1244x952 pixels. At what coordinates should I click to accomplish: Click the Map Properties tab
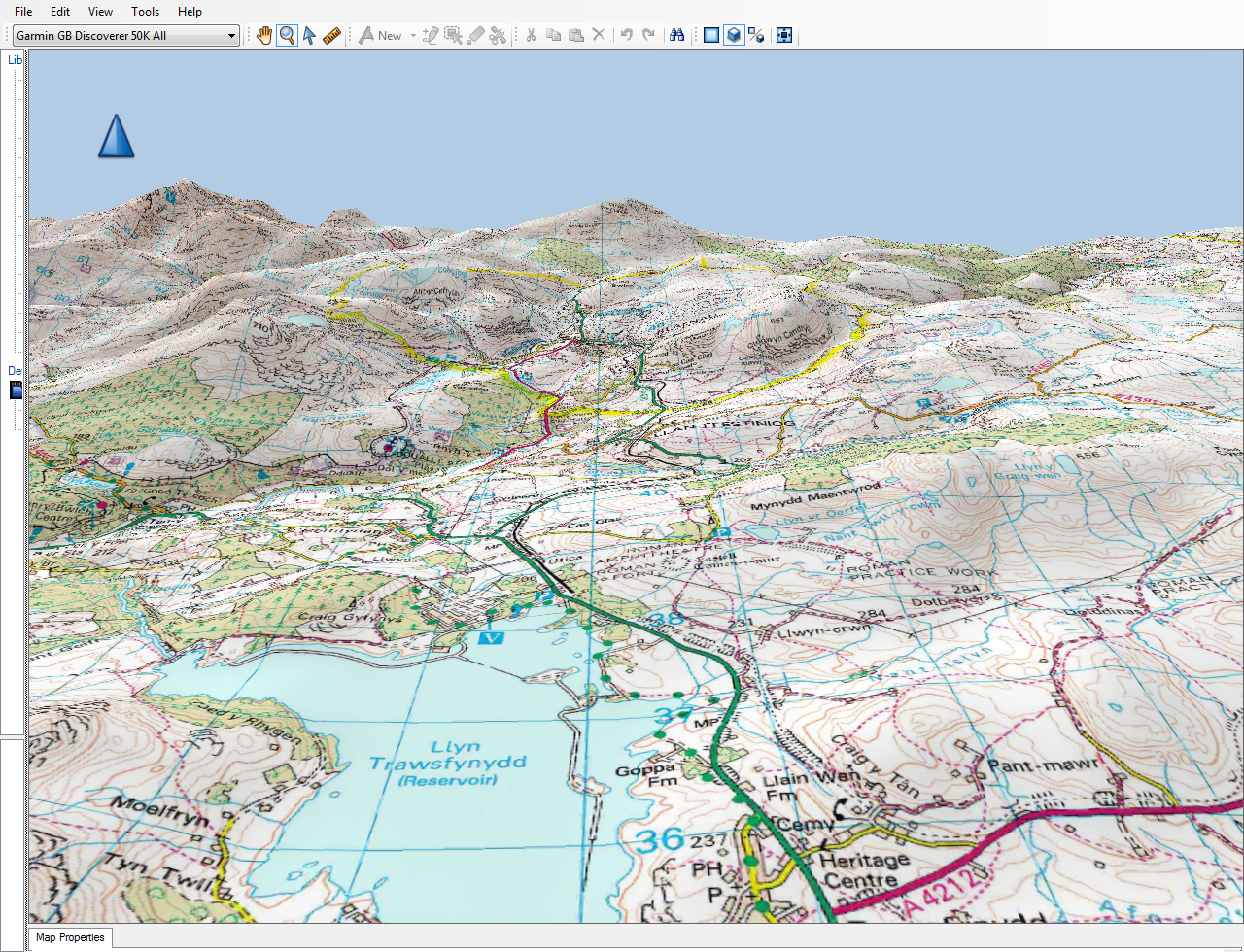pos(70,937)
